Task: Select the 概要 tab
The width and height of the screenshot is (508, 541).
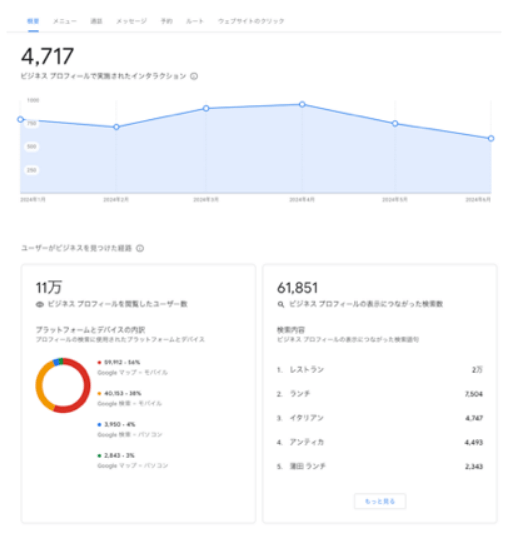Action: [33, 21]
